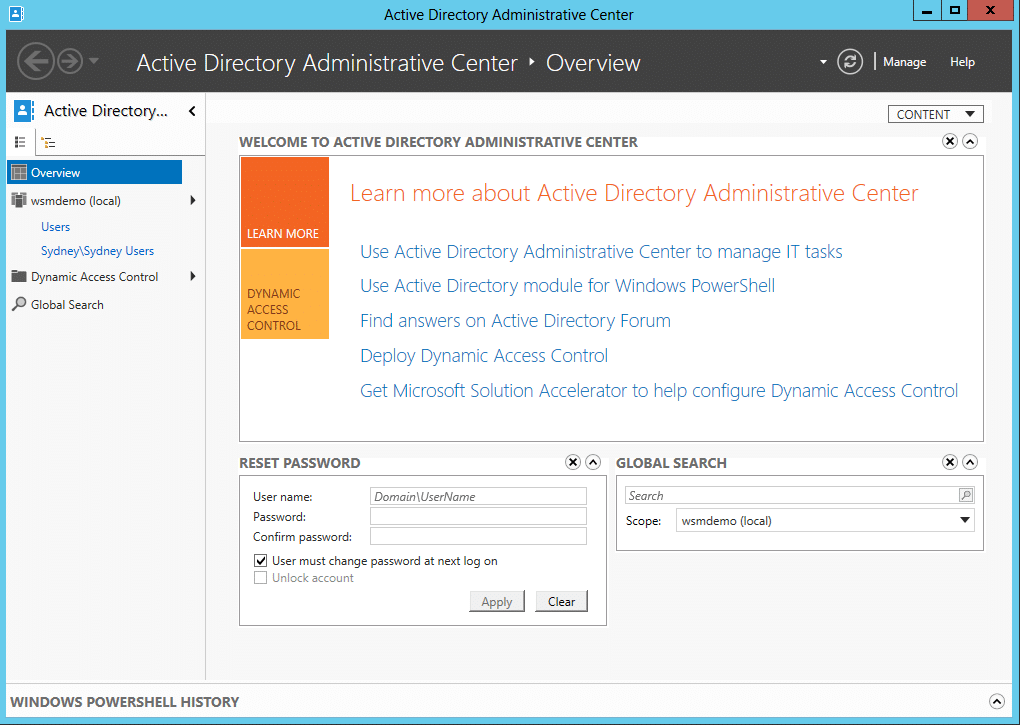
Task: Collapse the Global Search tile
Action: tap(970, 462)
